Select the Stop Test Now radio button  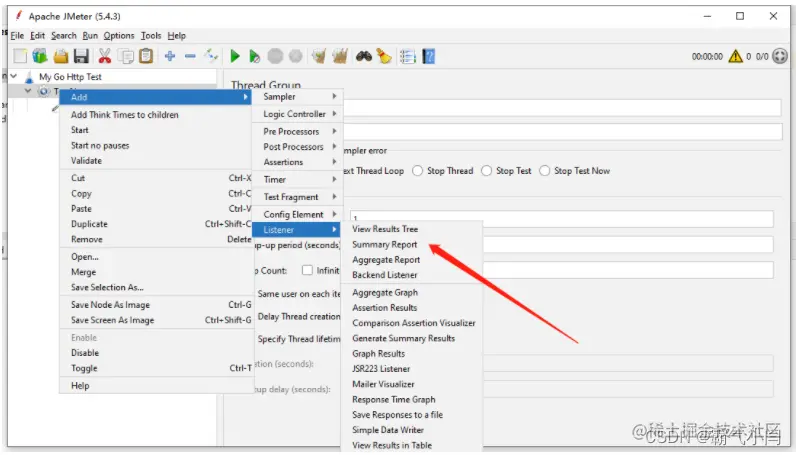coord(545,171)
